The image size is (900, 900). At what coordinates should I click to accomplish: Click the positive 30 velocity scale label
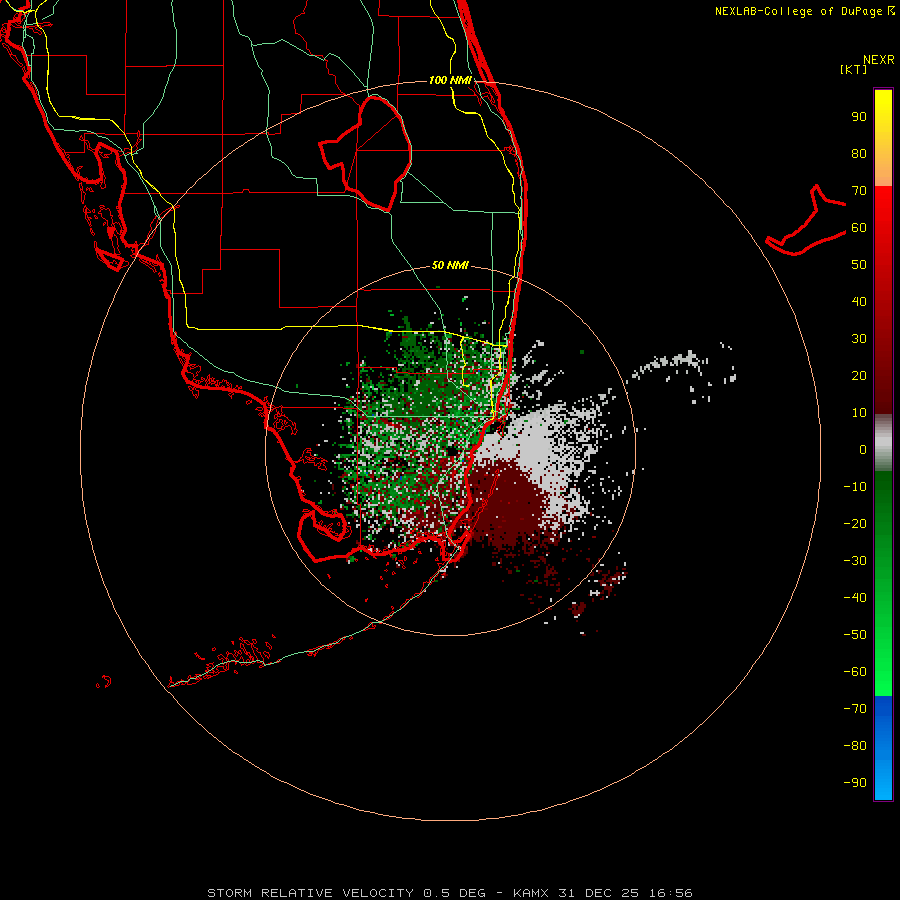click(x=859, y=339)
